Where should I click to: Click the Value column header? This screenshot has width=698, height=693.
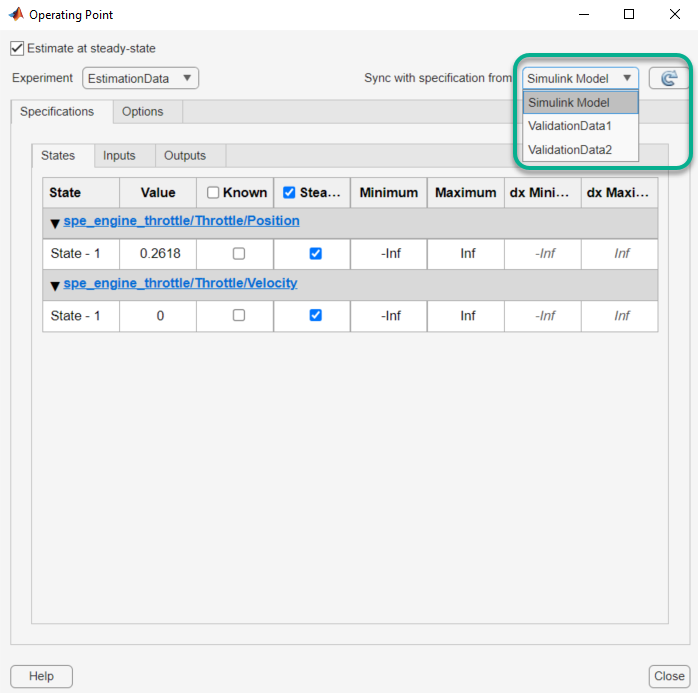tap(158, 193)
